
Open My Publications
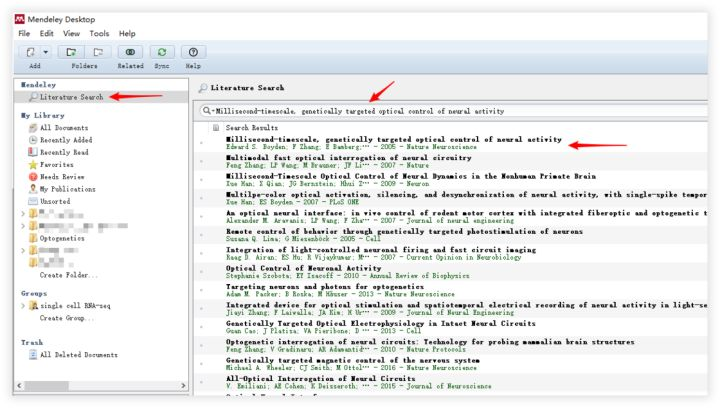click(68, 189)
